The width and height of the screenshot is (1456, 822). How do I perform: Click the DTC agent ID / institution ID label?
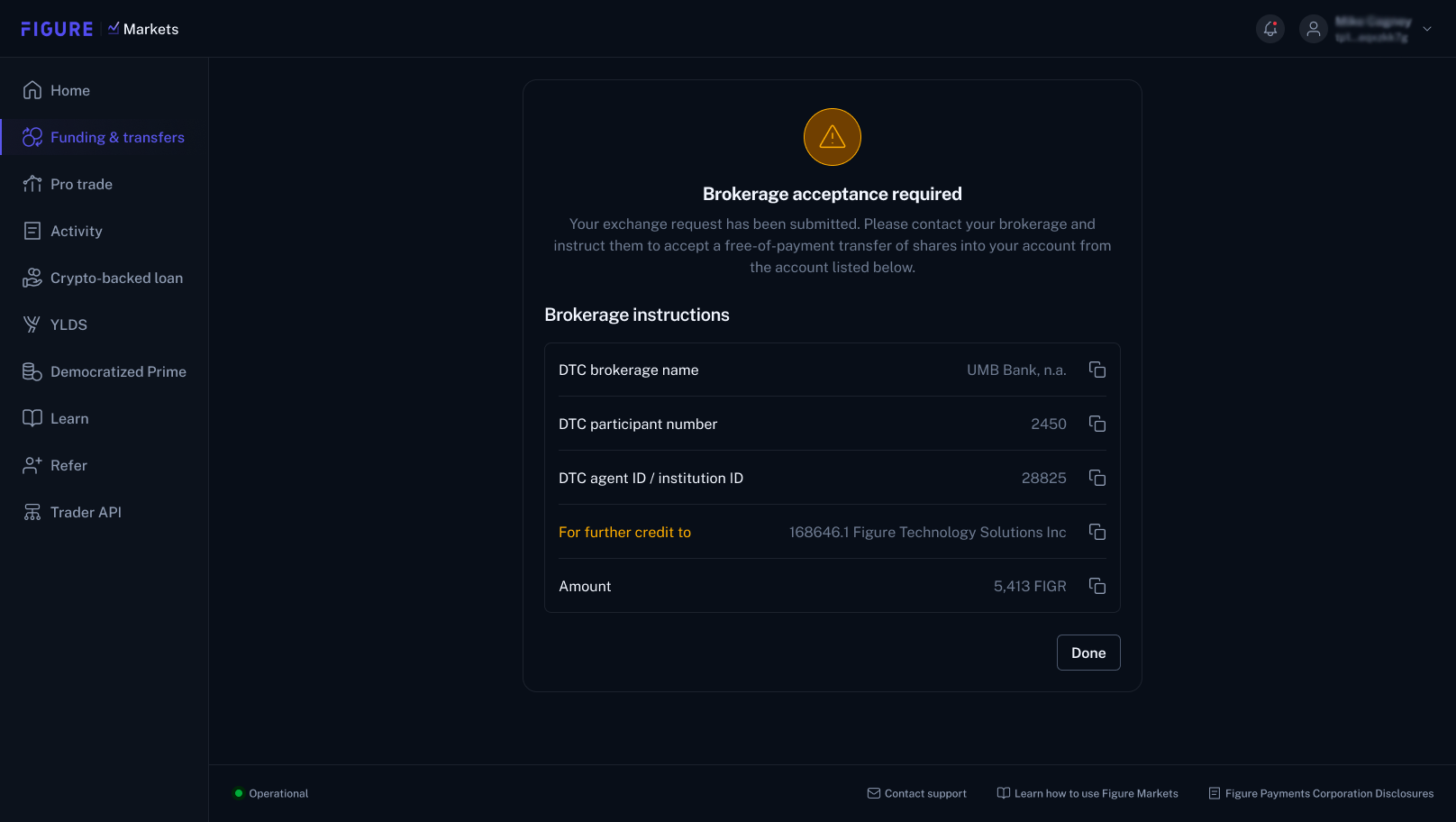[651, 478]
